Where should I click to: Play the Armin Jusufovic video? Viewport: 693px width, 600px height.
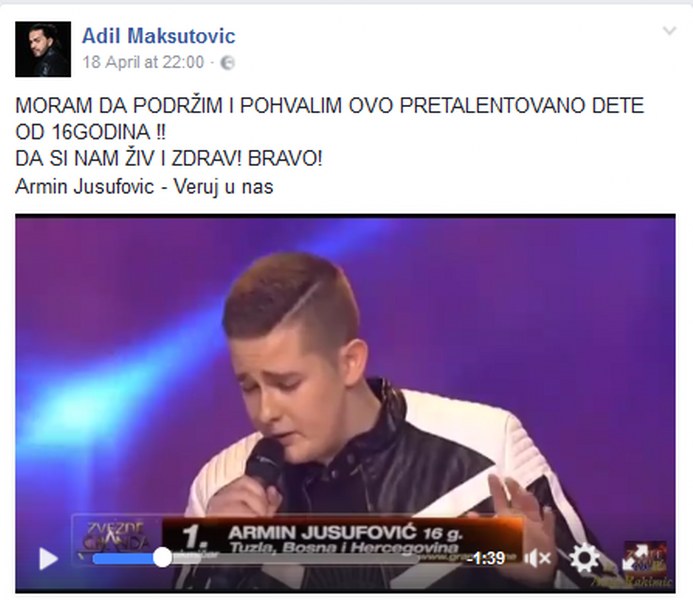click(49, 558)
